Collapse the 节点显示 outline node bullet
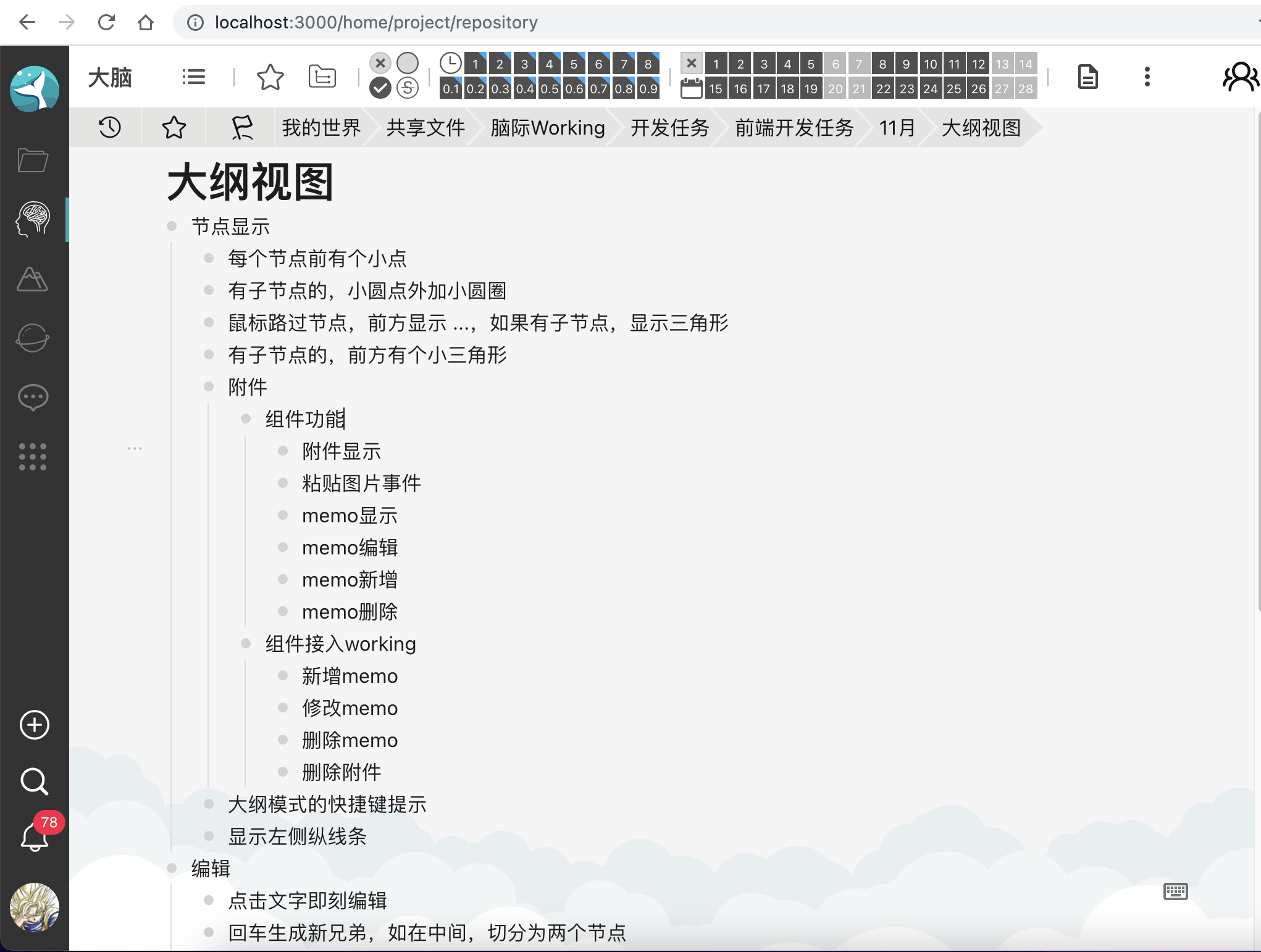The height and width of the screenshot is (952, 1261). pos(172,227)
